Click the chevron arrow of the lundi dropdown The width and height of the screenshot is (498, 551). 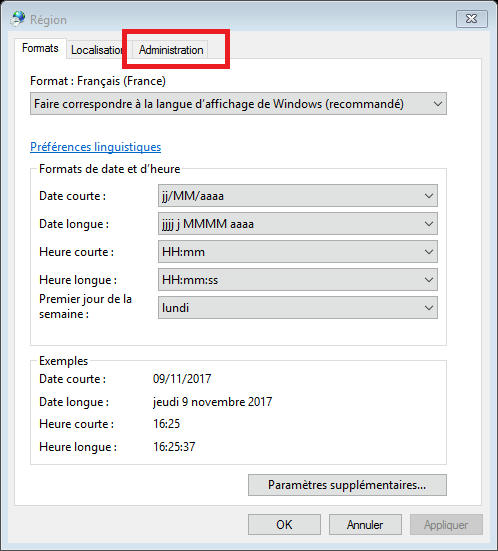click(428, 308)
